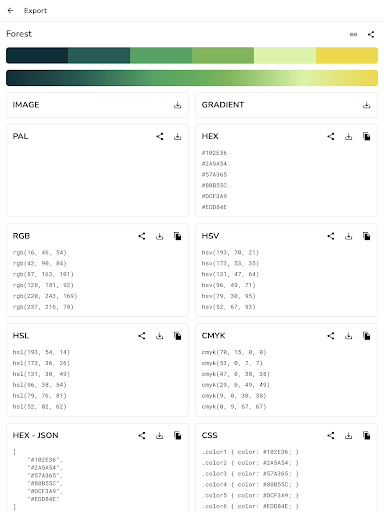
Task: Copy HEX values to clipboard
Action: click(366, 136)
